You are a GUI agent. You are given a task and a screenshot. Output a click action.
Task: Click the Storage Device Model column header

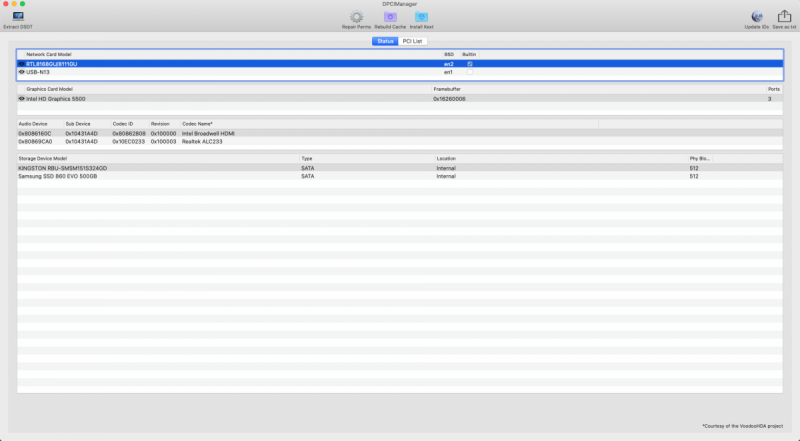(x=43, y=158)
